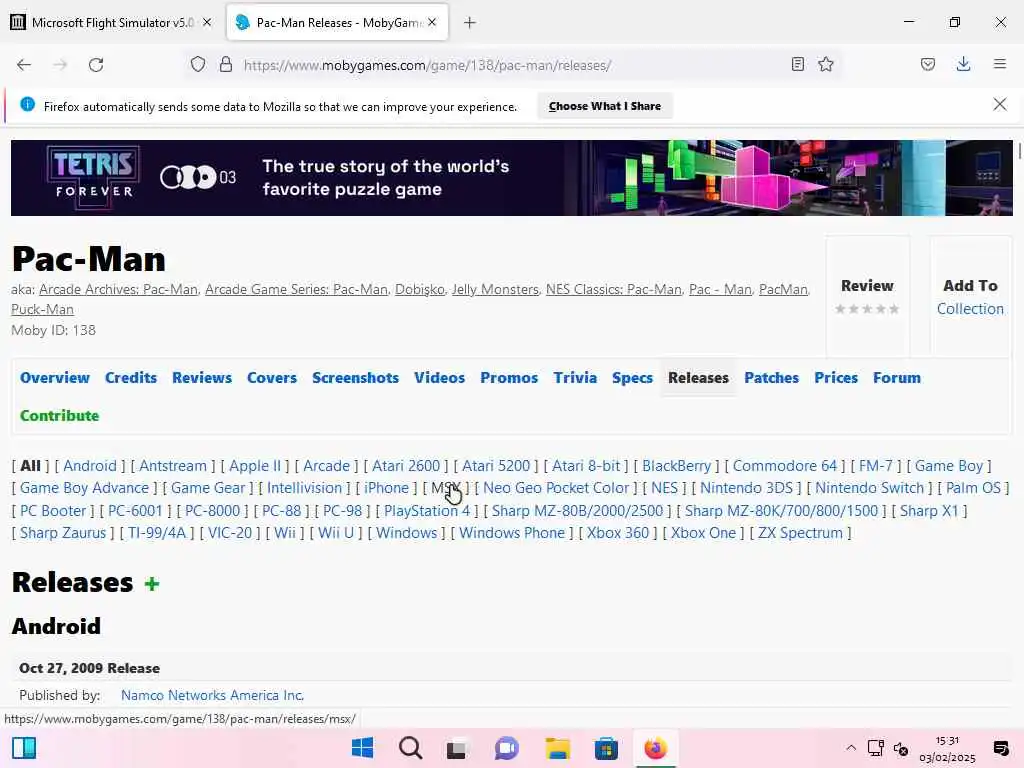Image resolution: width=1024 pixels, height=768 pixels.
Task: Filter releases by Android
Action: [89, 466]
